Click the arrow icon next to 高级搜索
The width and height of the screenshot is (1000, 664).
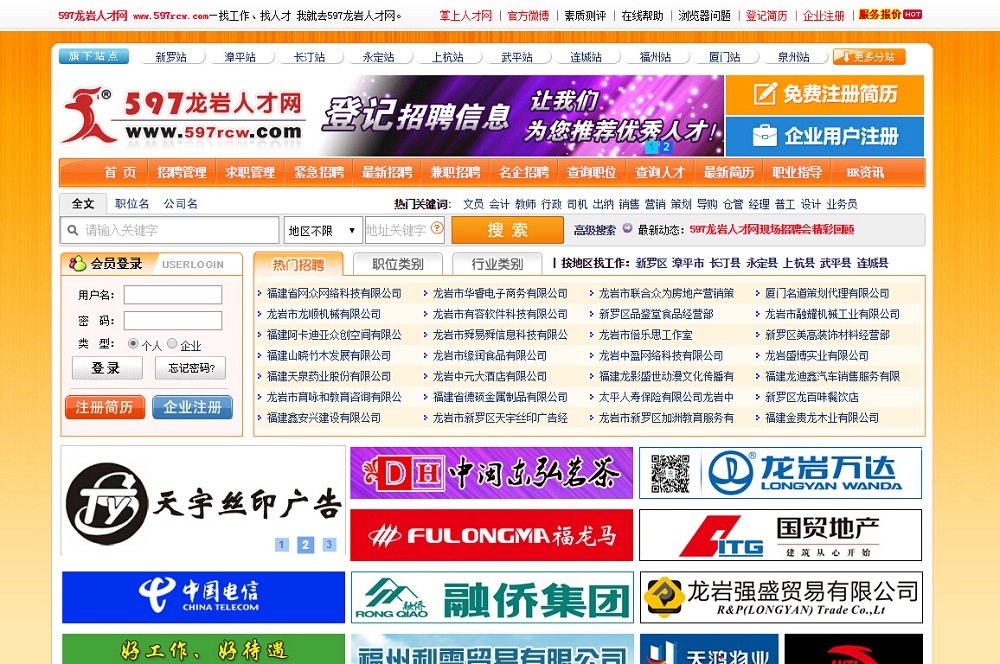pos(628,228)
